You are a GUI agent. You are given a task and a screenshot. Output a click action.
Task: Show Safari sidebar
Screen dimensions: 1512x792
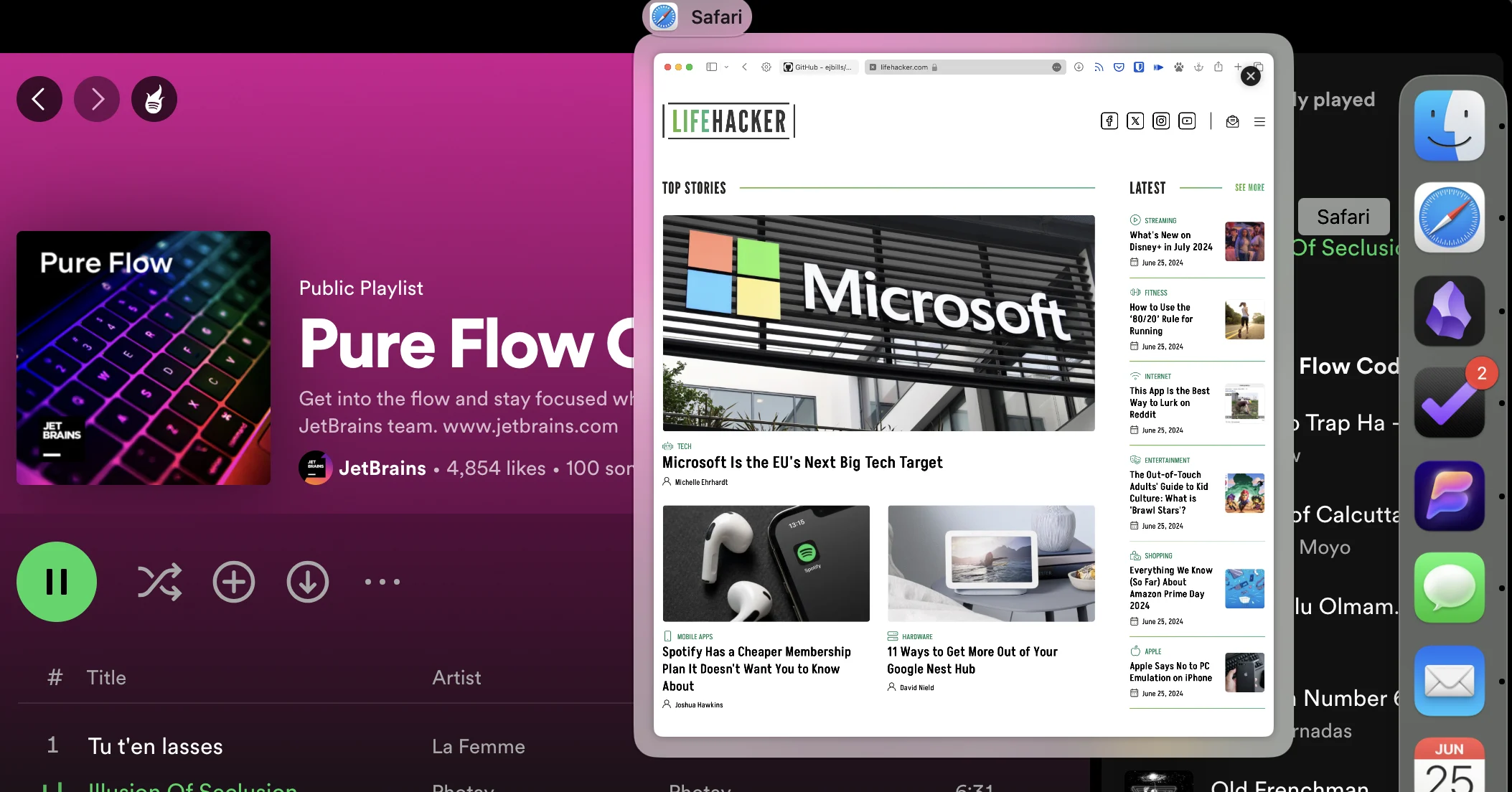click(x=712, y=67)
